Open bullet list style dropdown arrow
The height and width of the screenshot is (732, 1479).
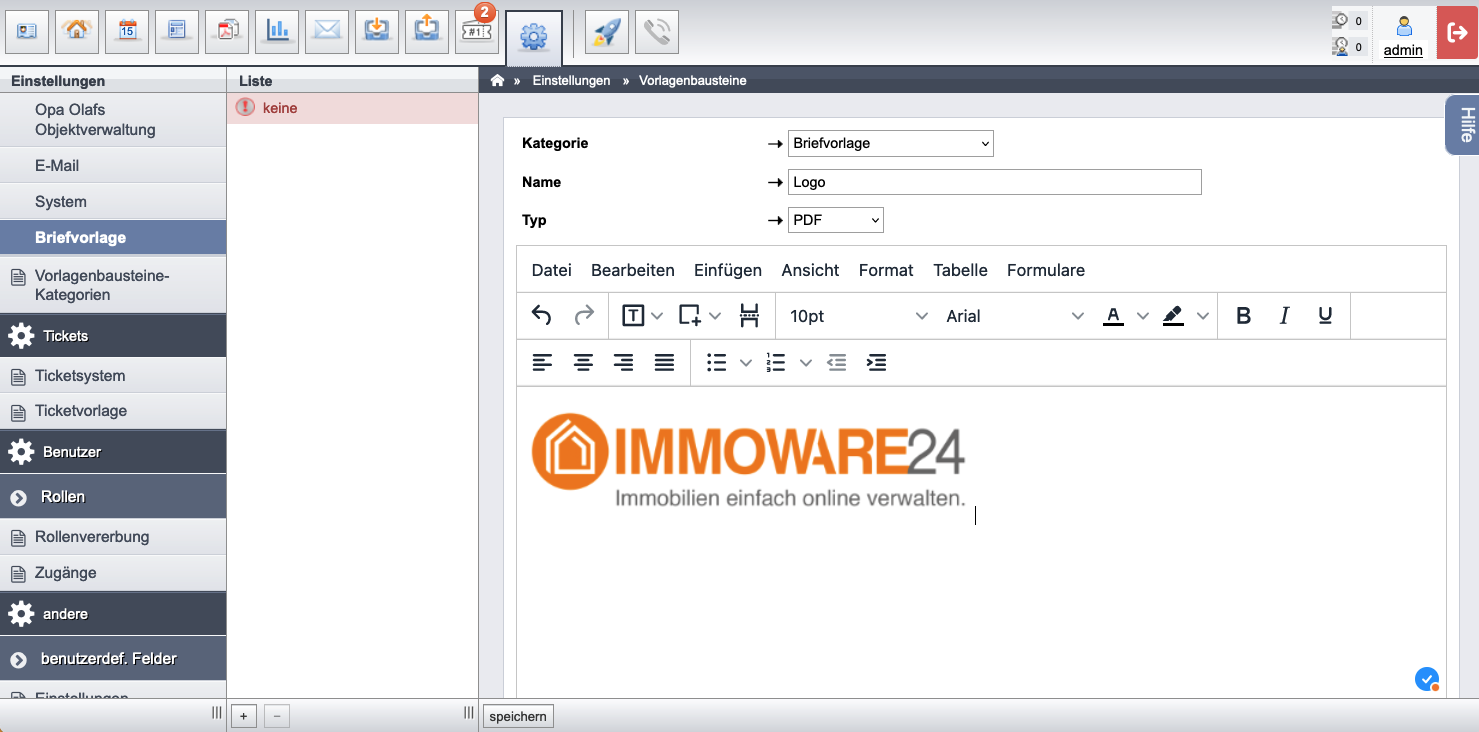pos(745,363)
